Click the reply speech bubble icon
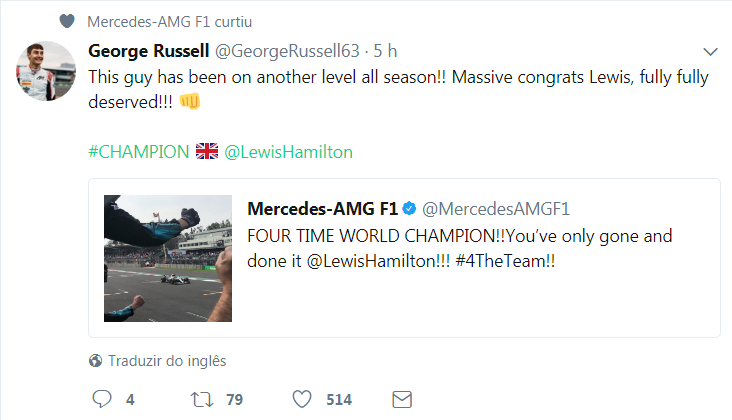The width and height of the screenshot is (732, 420). pos(101,399)
